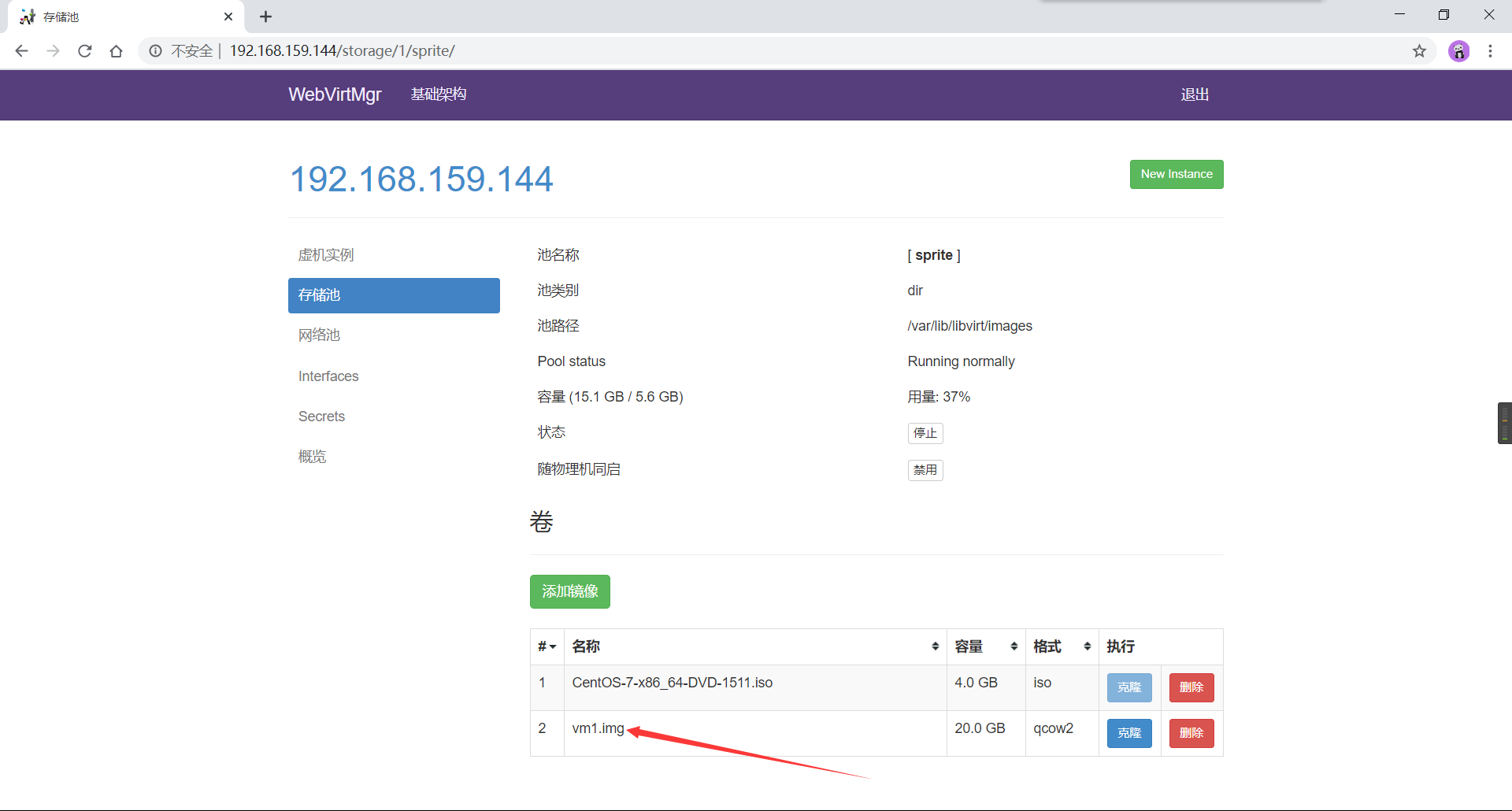Open Secrets in the sidebar
1512x811 pixels.
coord(321,417)
